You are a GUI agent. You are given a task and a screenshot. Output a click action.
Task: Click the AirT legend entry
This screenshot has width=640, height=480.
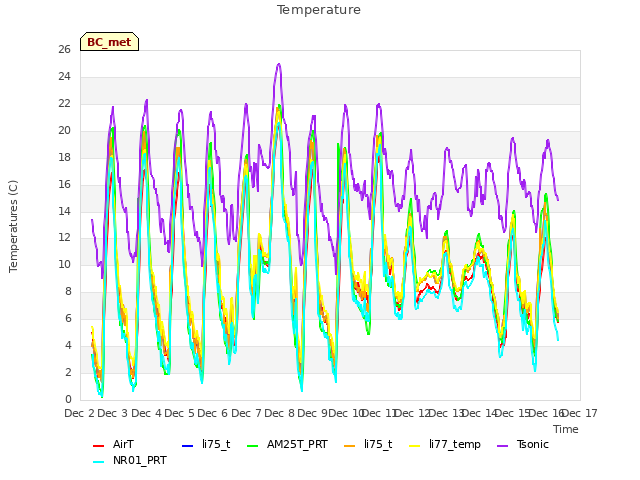tap(113, 444)
